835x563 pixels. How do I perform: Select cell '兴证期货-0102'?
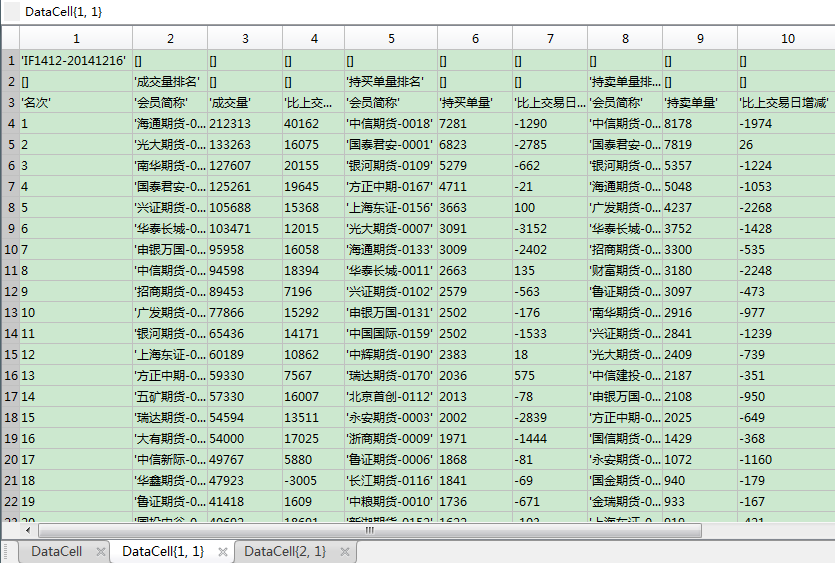[391, 291]
